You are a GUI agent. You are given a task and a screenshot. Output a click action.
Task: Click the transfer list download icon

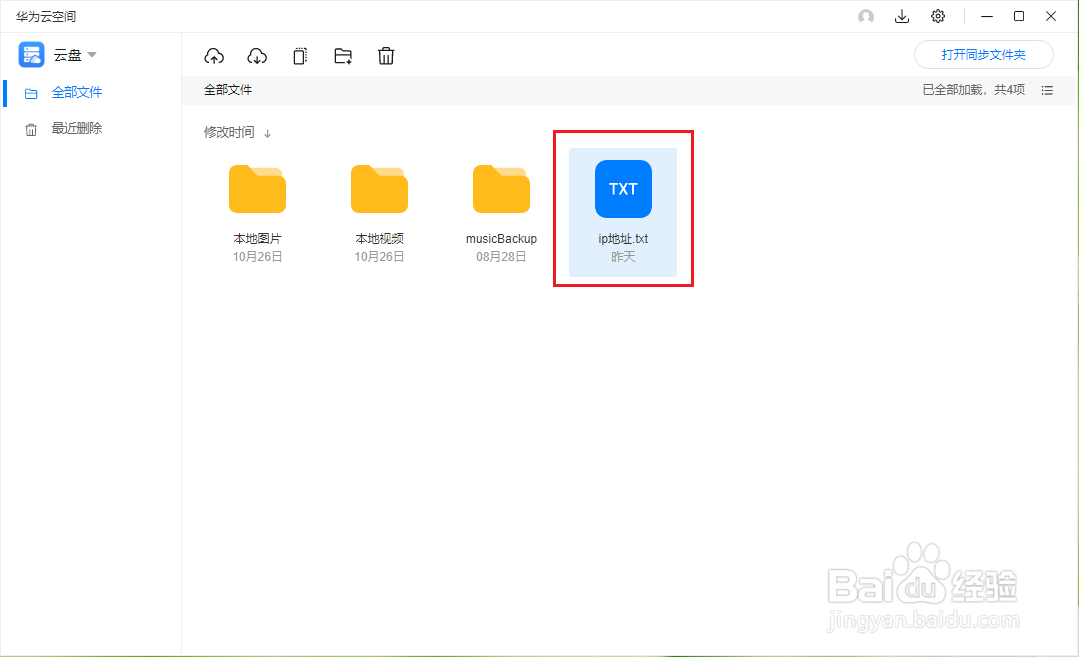pos(901,16)
